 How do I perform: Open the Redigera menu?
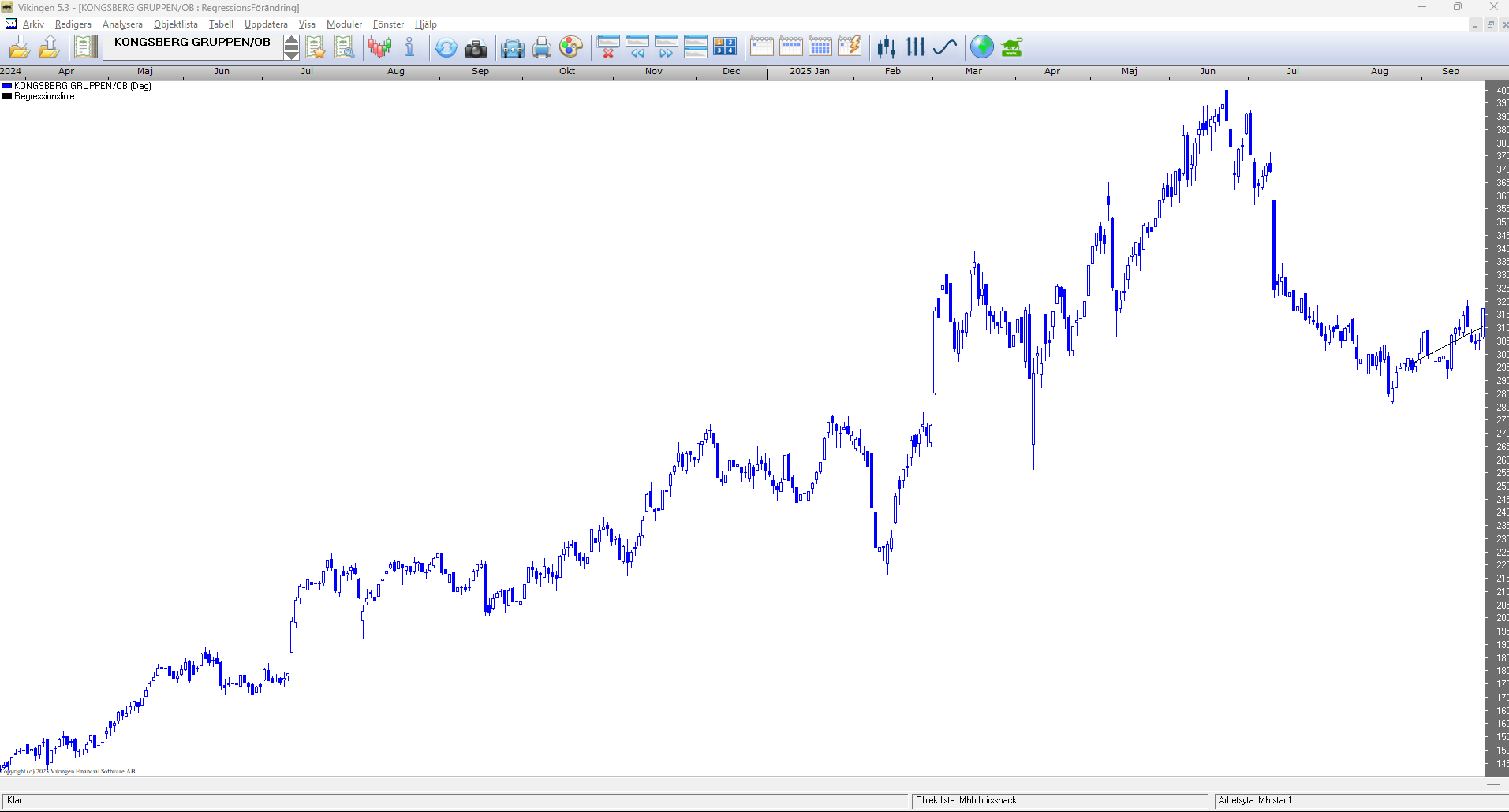coord(73,24)
